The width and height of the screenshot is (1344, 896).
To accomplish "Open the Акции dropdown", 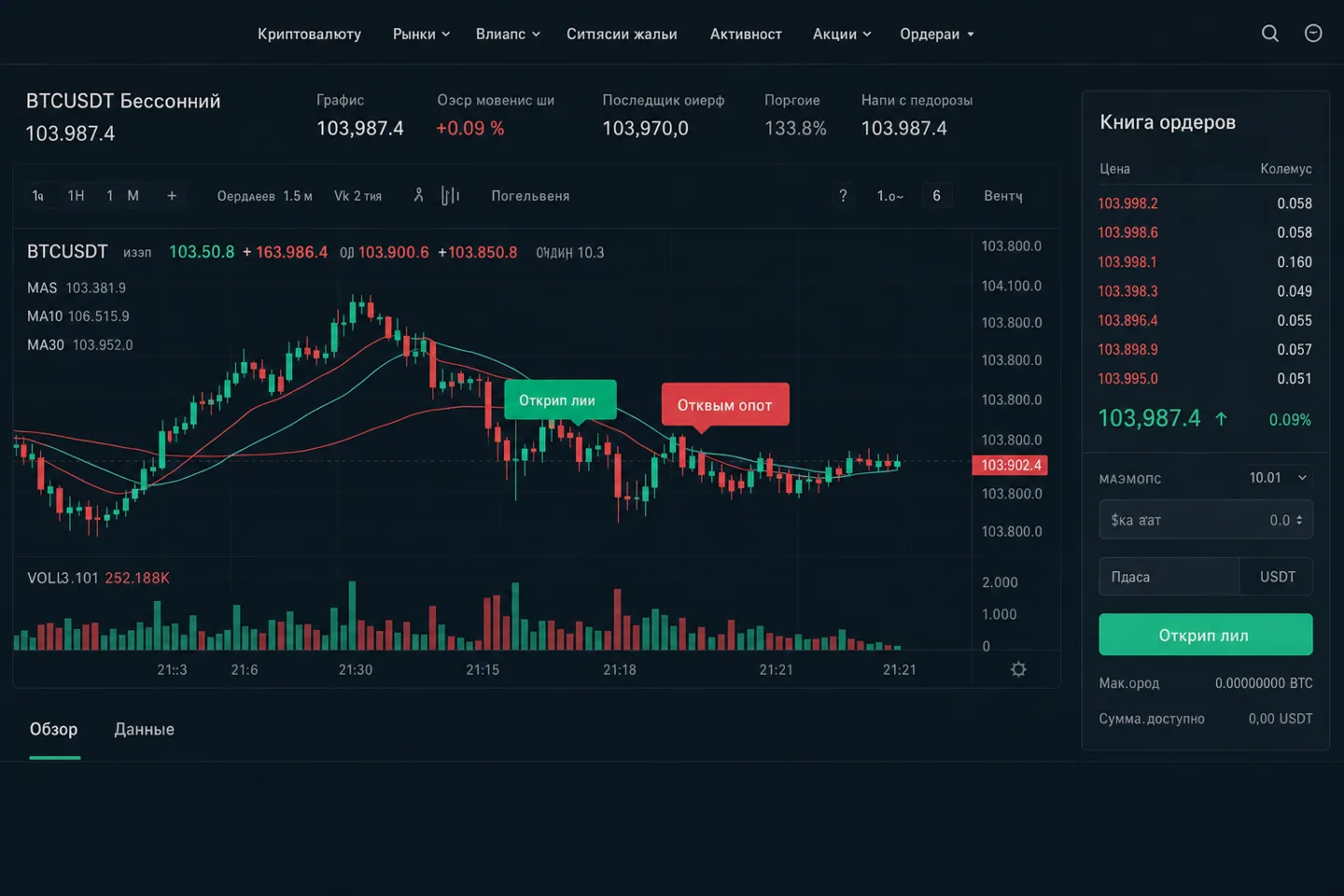I will (842, 34).
